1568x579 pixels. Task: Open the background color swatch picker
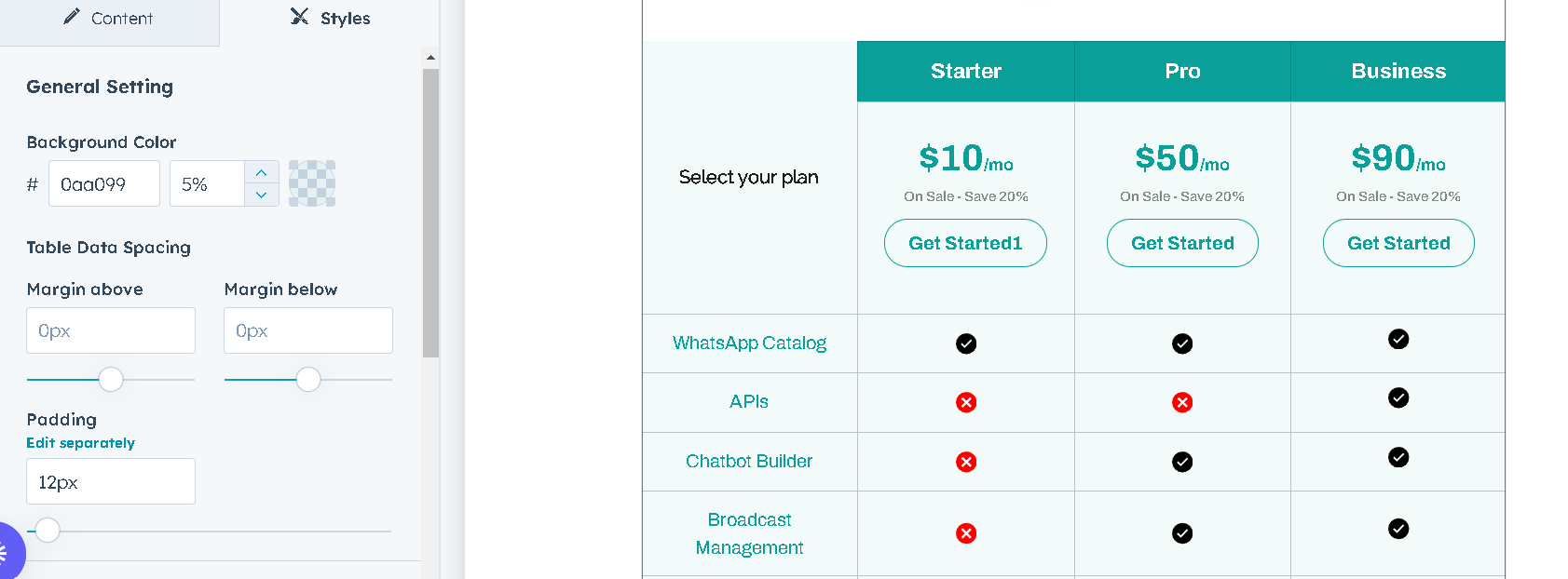[312, 183]
